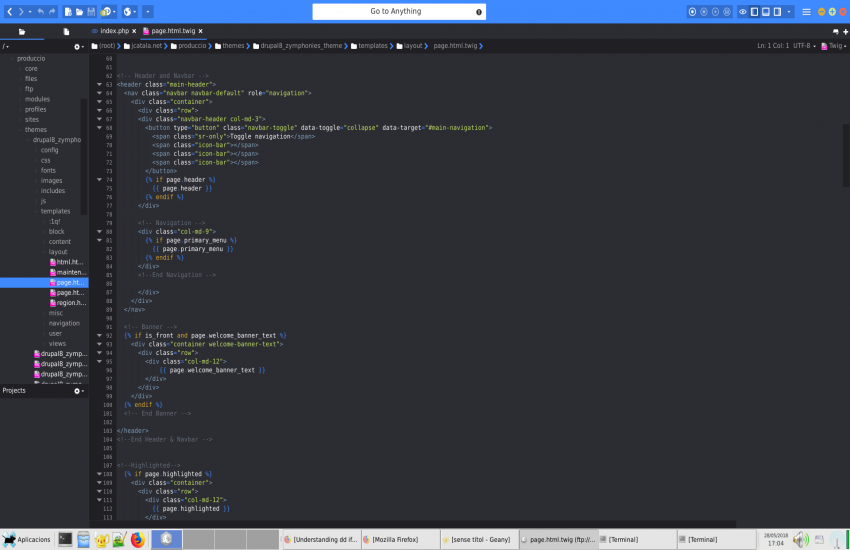Click the Places tree vertical scrollbar

click(84, 157)
